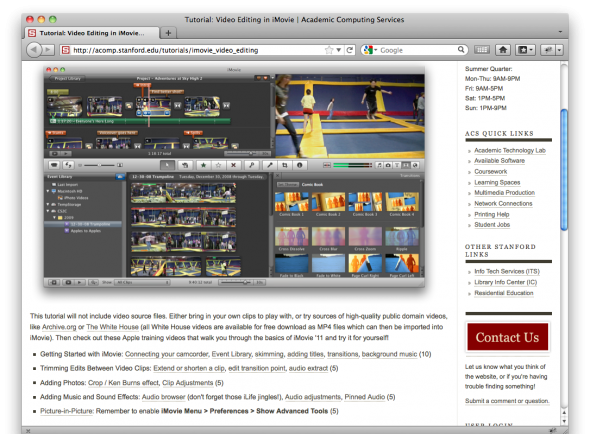Click the Reject X button in iMovie toolbar
Viewport: 590px width, 434px height.
[x=233, y=165]
